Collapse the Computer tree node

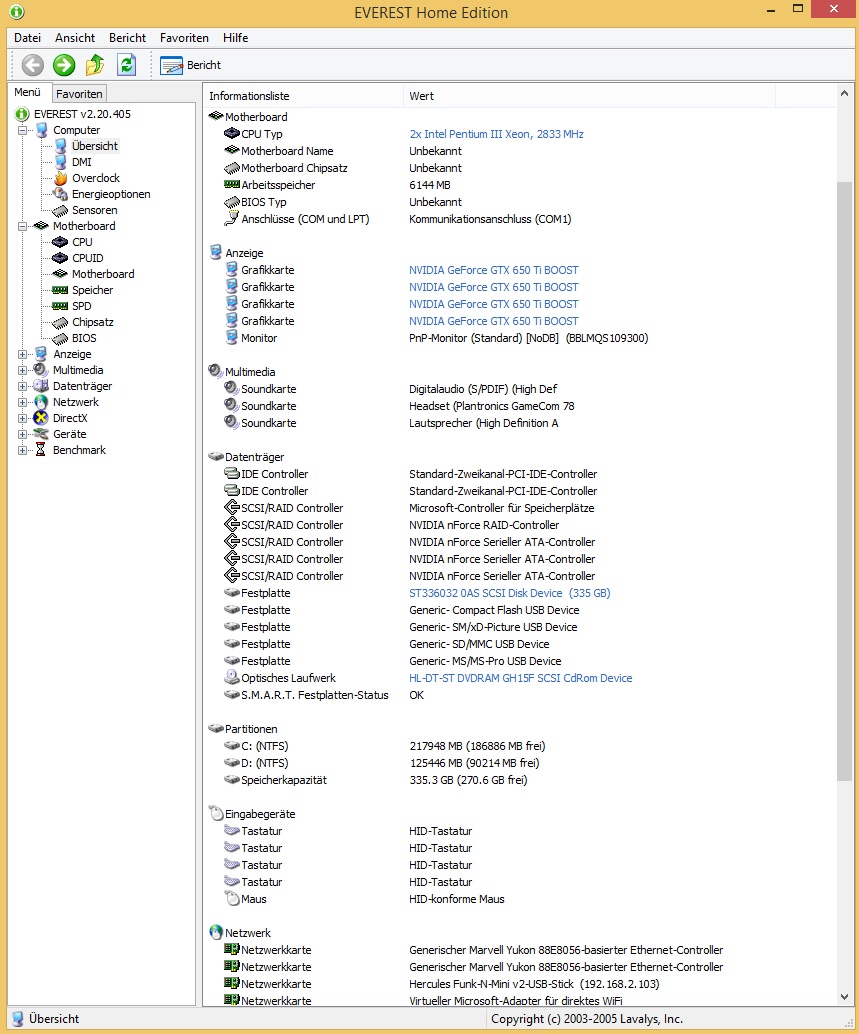point(22,131)
